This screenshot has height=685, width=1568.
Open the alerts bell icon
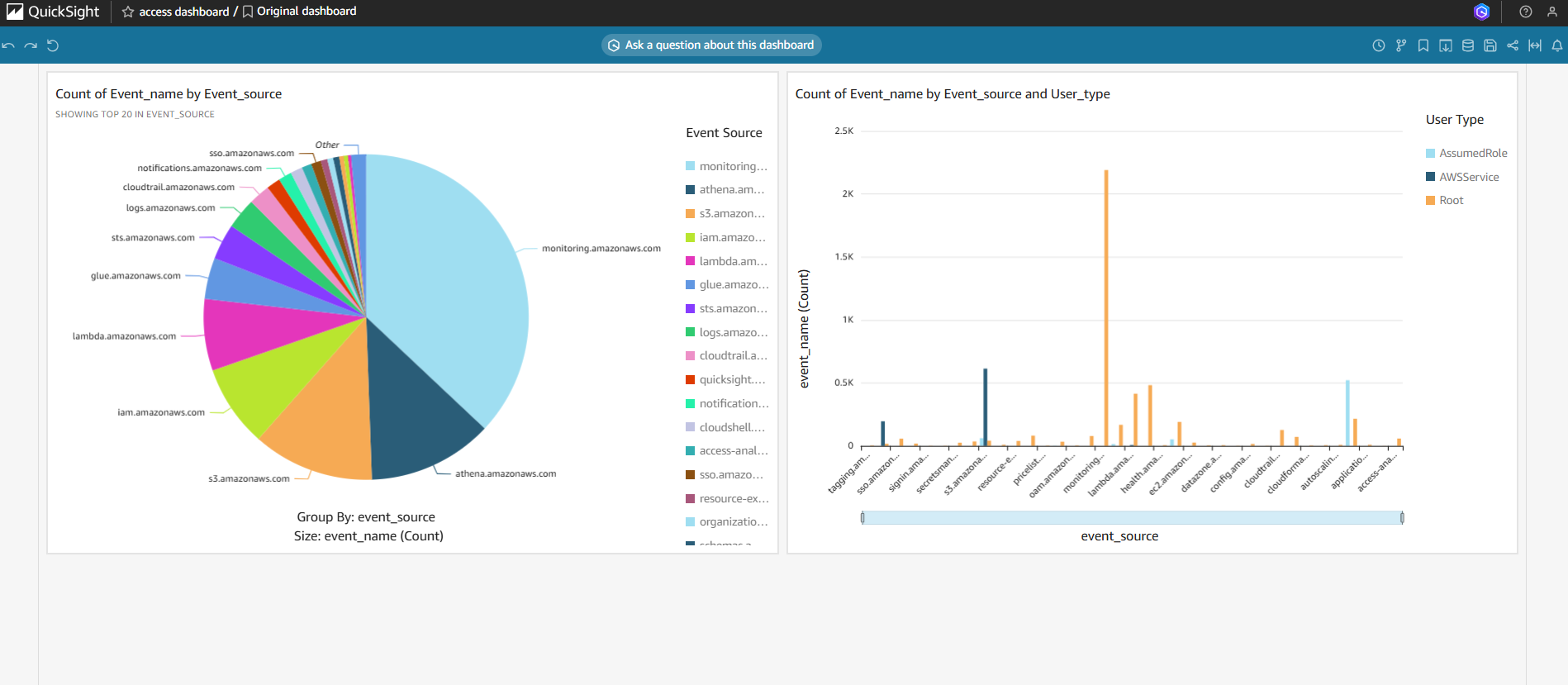click(x=1557, y=45)
